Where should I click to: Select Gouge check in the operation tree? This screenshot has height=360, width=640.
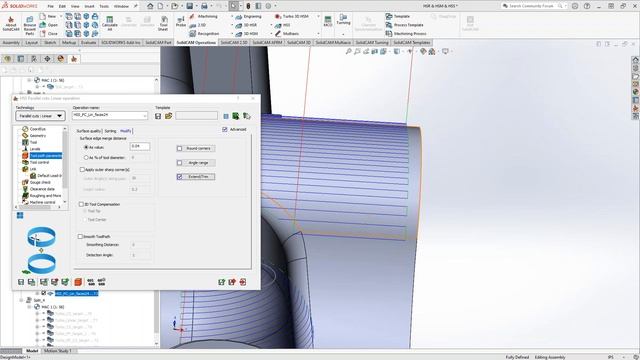click(40, 182)
